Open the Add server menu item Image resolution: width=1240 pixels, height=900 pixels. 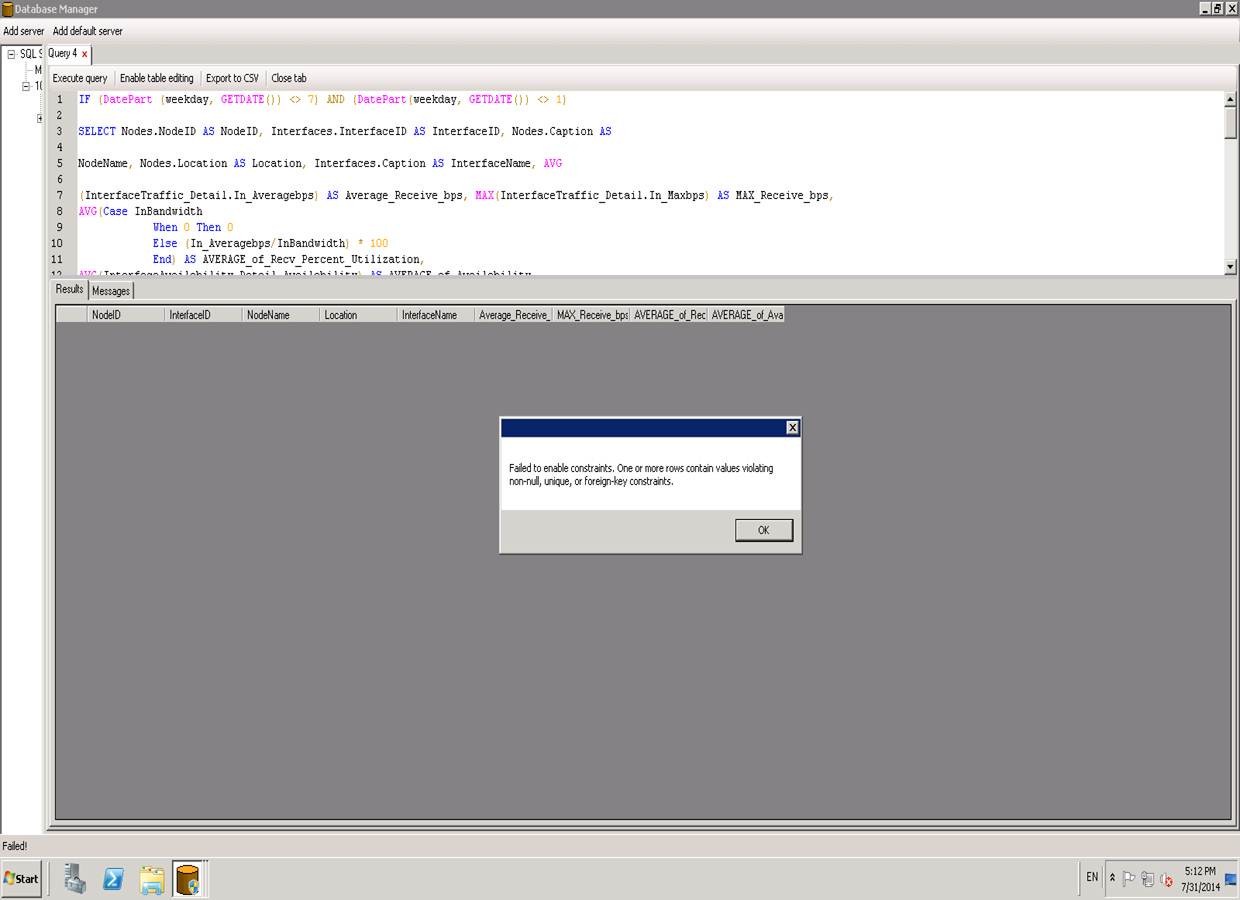point(24,31)
